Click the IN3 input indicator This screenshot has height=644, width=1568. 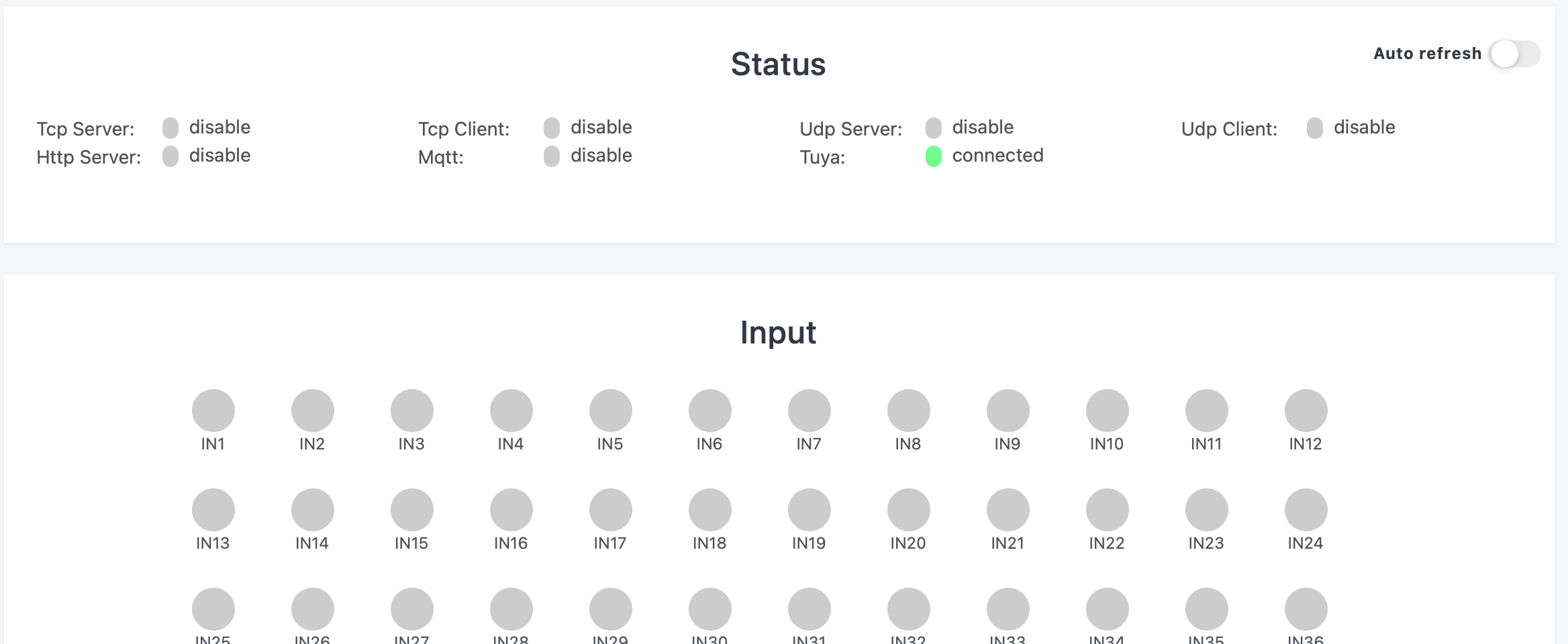412,411
